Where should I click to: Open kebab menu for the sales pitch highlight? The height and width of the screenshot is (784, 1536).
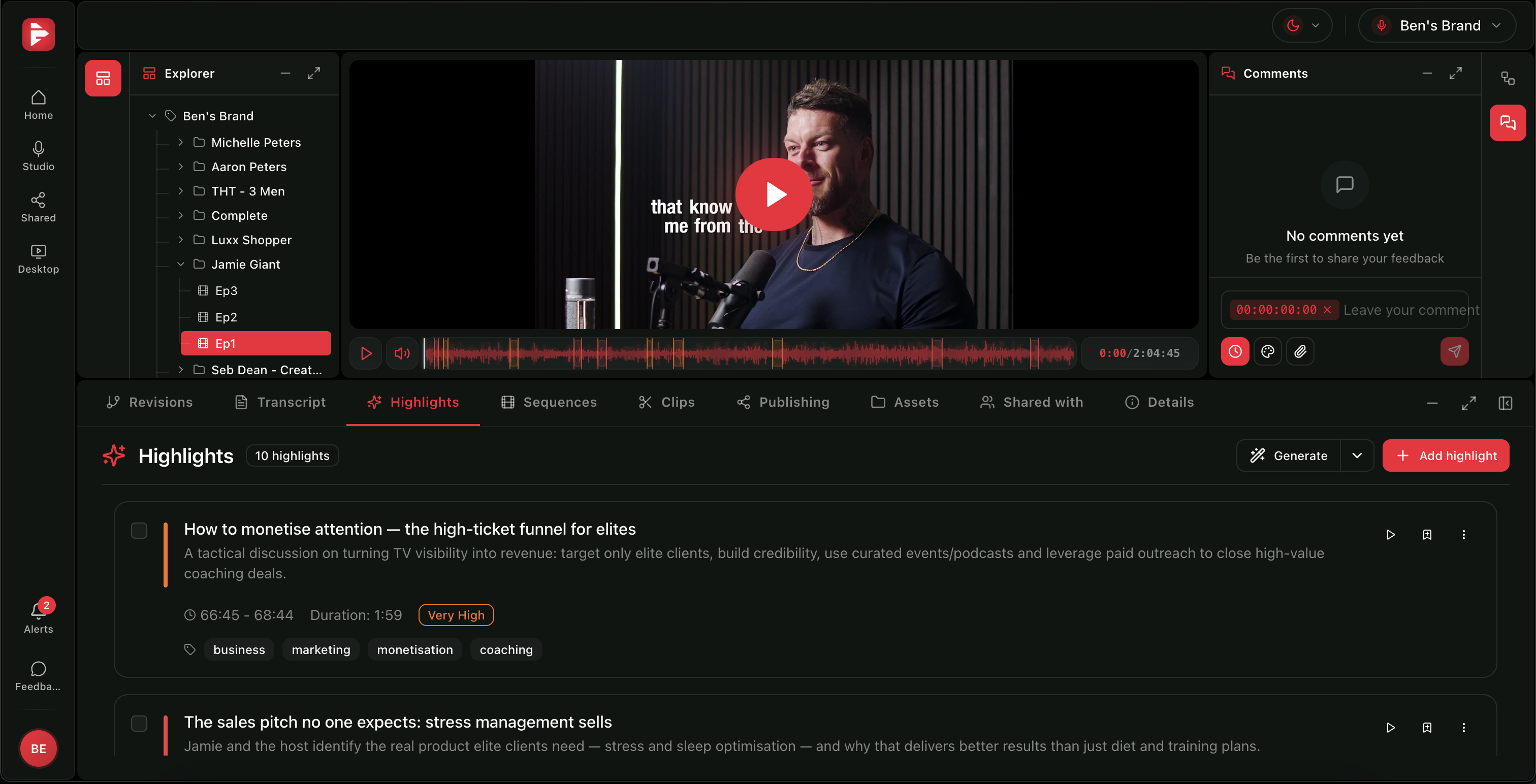tap(1464, 727)
